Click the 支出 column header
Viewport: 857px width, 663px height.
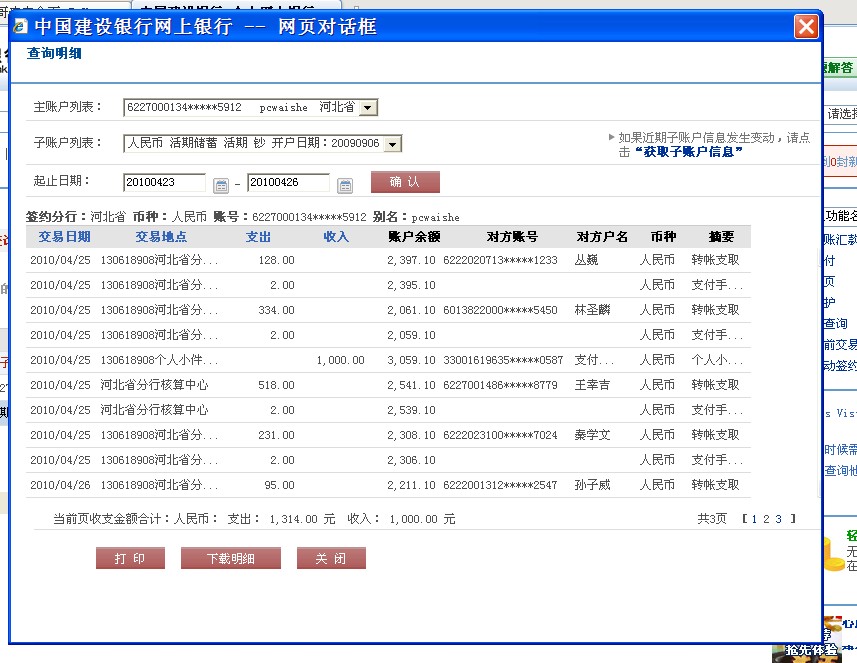tap(258, 237)
